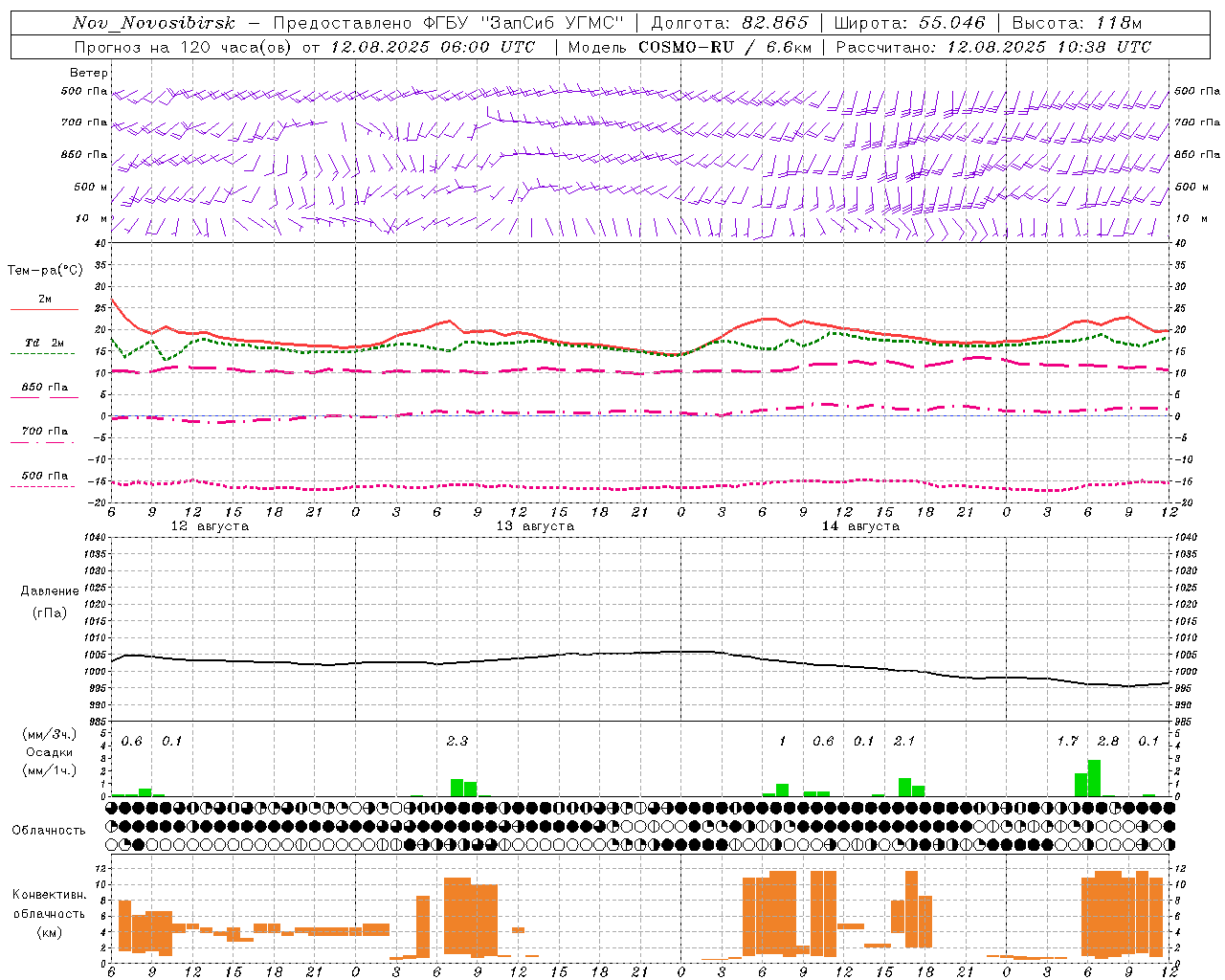Click the Высота: 118м header field
This screenshot has height=980, width=1225.
tap(1077, 24)
